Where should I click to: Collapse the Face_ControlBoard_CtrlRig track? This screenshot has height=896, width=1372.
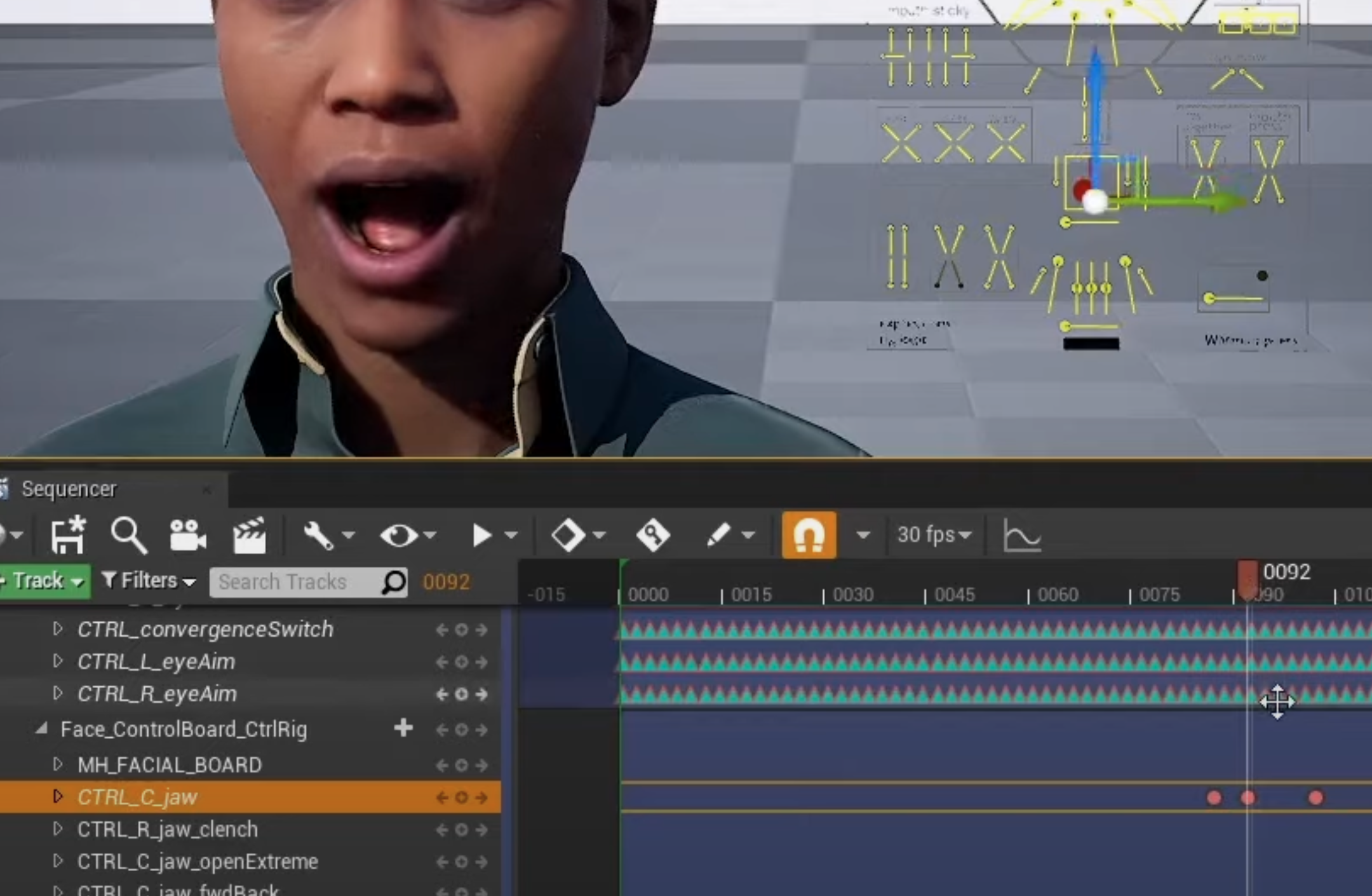[42, 729]
